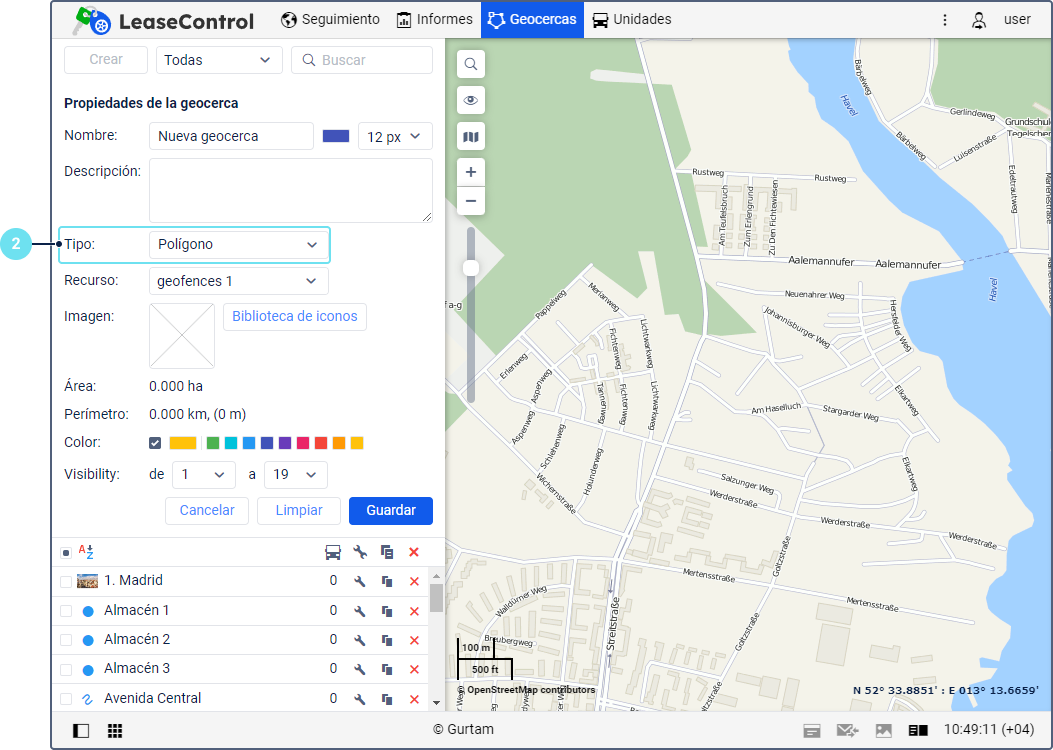The height and width of the screenshot is (750, 1053).
Task: Pick the green color swatch
Action: pyautogui.click(x=213, y=443)
